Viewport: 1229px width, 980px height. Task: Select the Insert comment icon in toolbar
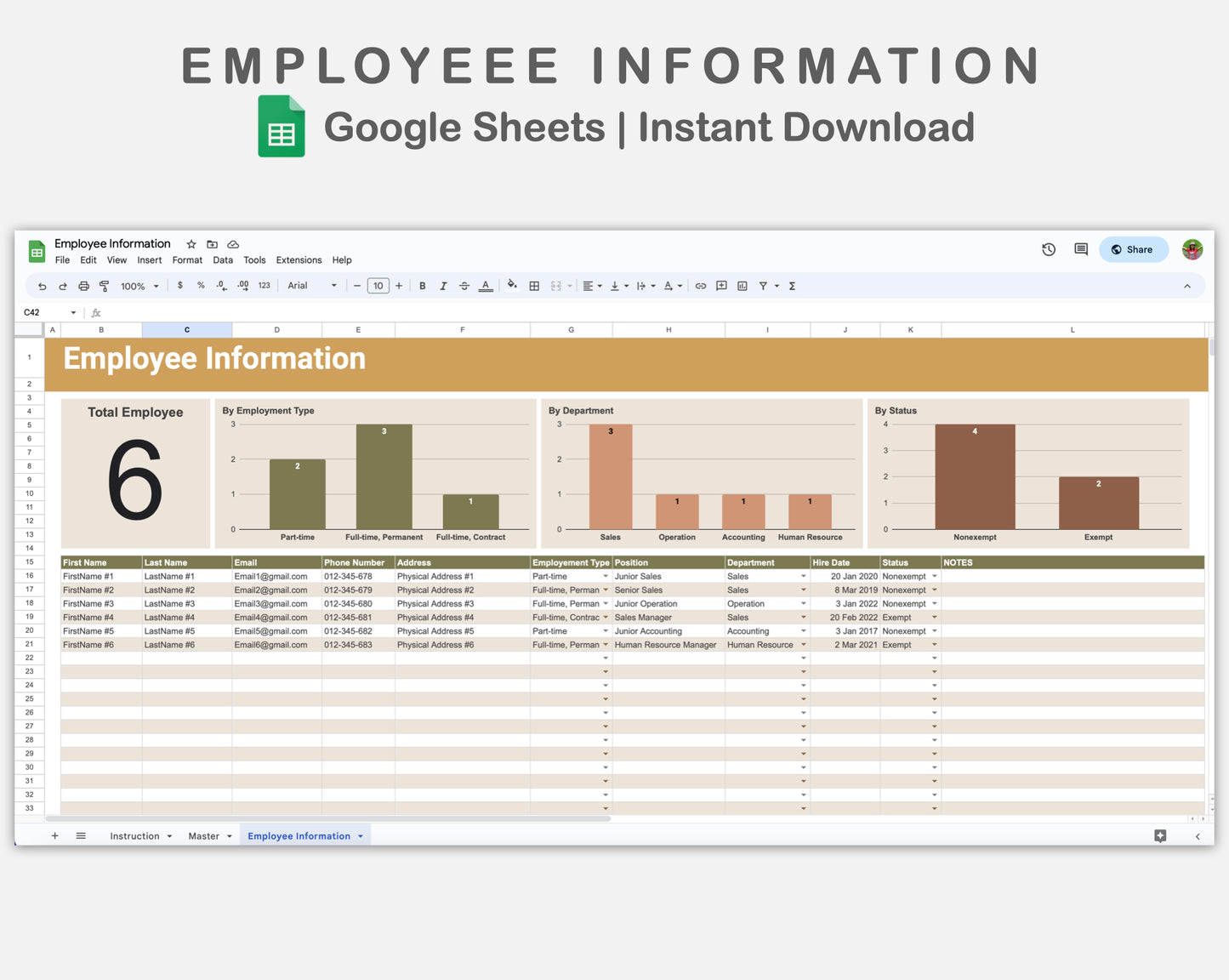(x=720, y=286)
